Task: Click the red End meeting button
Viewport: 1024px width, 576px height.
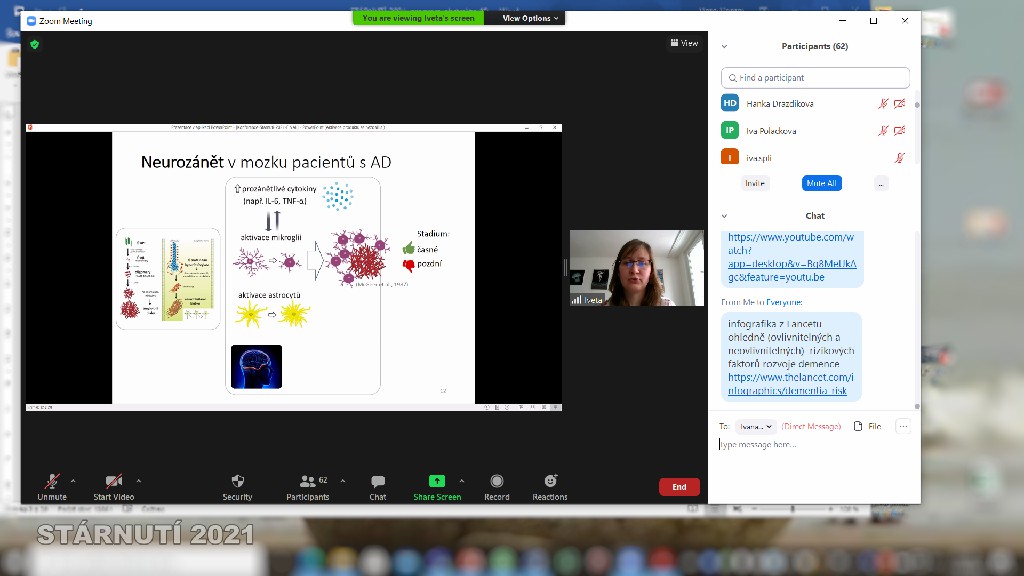Action: pyautogui.click(x=679, y=487)
